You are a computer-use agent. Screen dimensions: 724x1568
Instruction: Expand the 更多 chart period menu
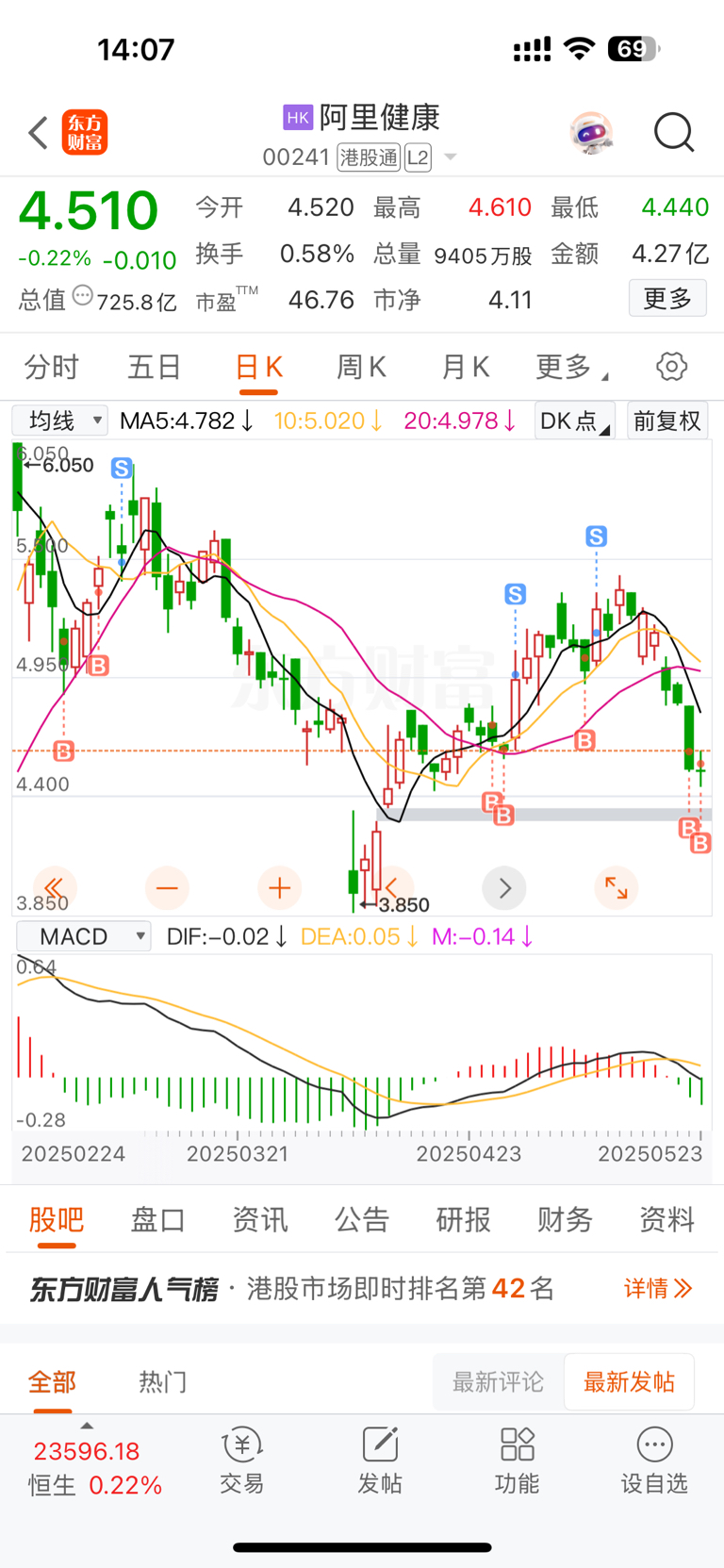(x=571, y=367)
